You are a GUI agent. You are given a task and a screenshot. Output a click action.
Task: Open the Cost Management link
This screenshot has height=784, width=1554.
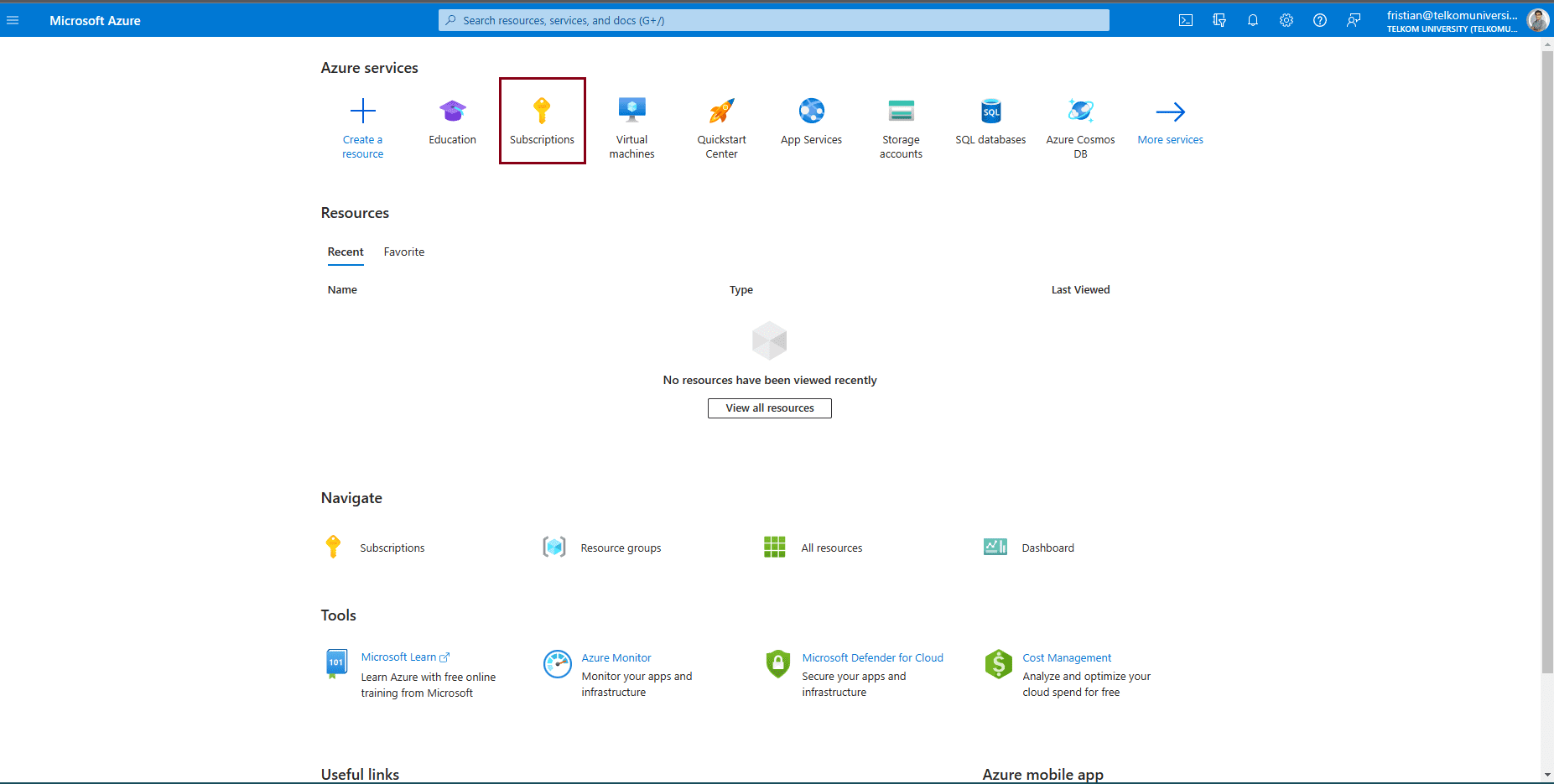coord(1068,658)
